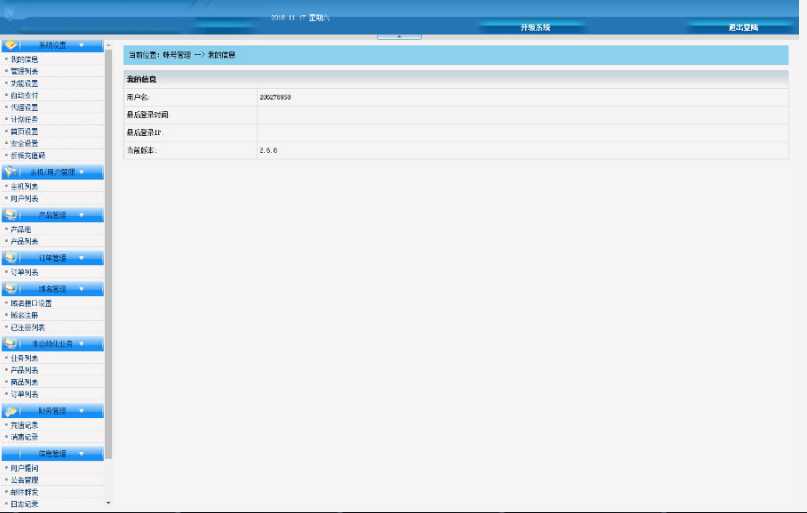Open 充值记录 under 财务管理
Screen dimensions: 807x513
tap(25, 425)
